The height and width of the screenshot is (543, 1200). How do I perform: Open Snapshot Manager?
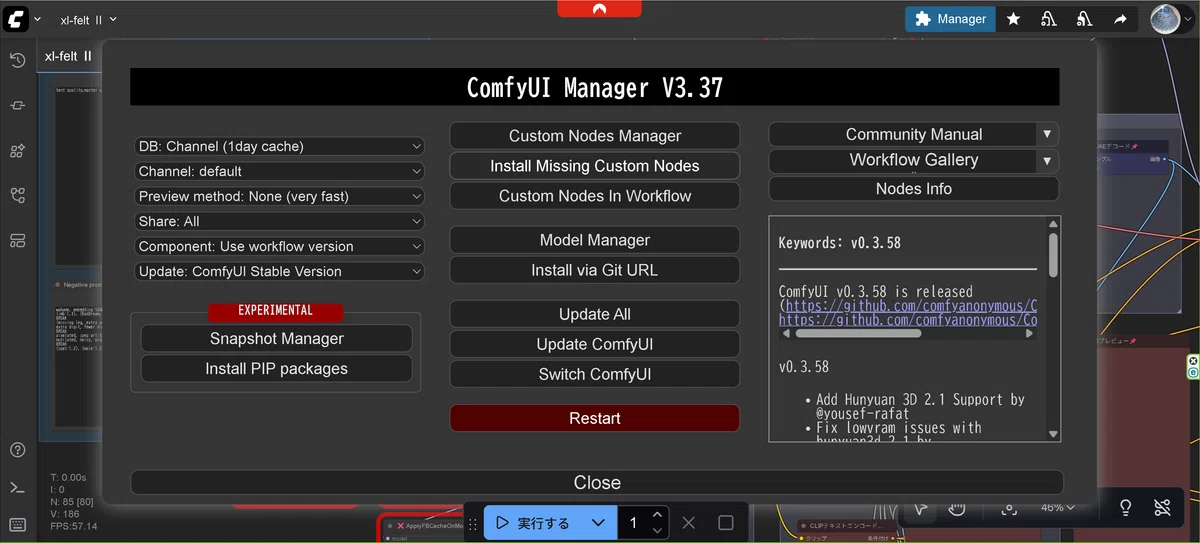pyautogui.click(x=277, y=339)
